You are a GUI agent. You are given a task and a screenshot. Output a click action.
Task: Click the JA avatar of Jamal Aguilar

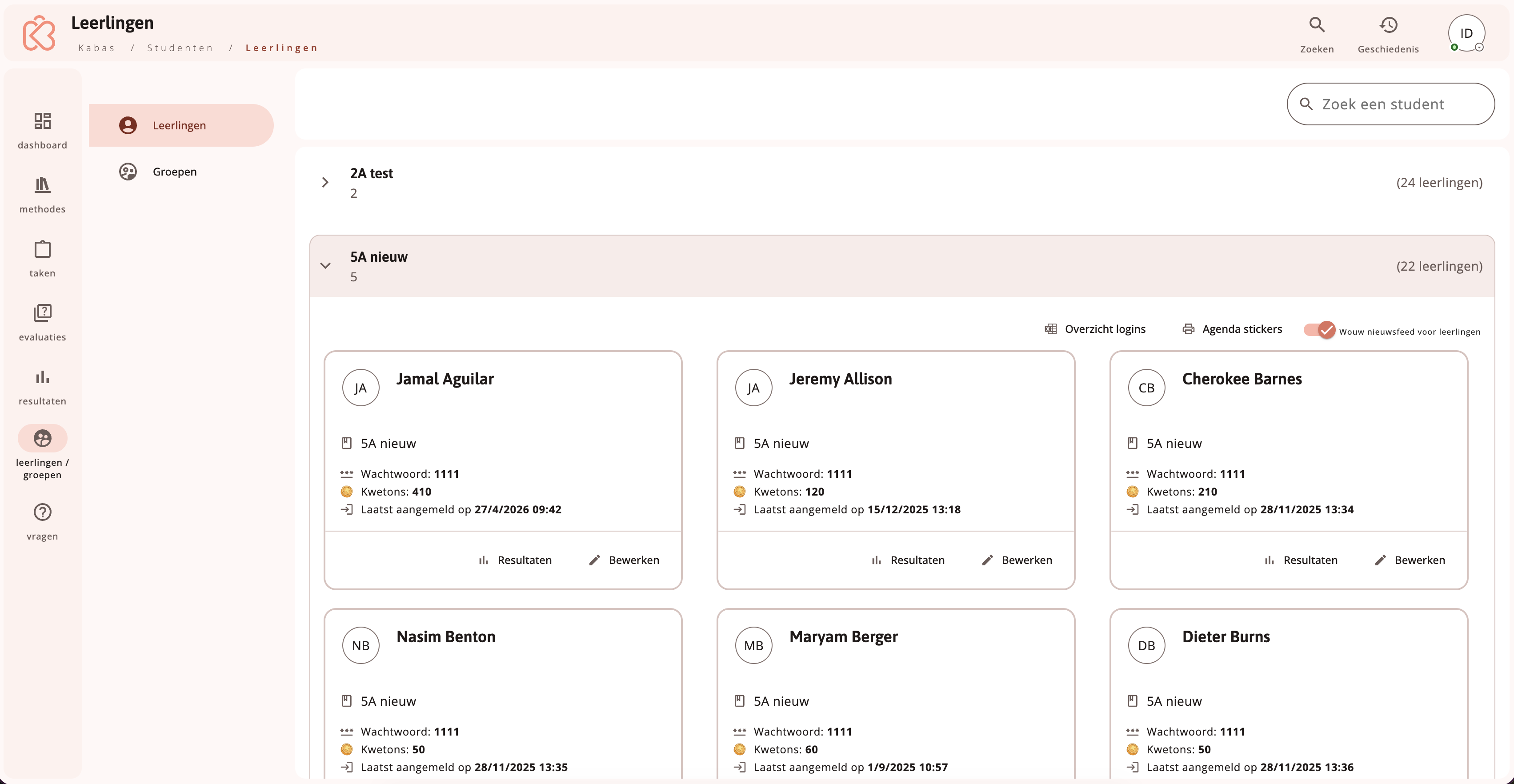click(x=360, y=388)
